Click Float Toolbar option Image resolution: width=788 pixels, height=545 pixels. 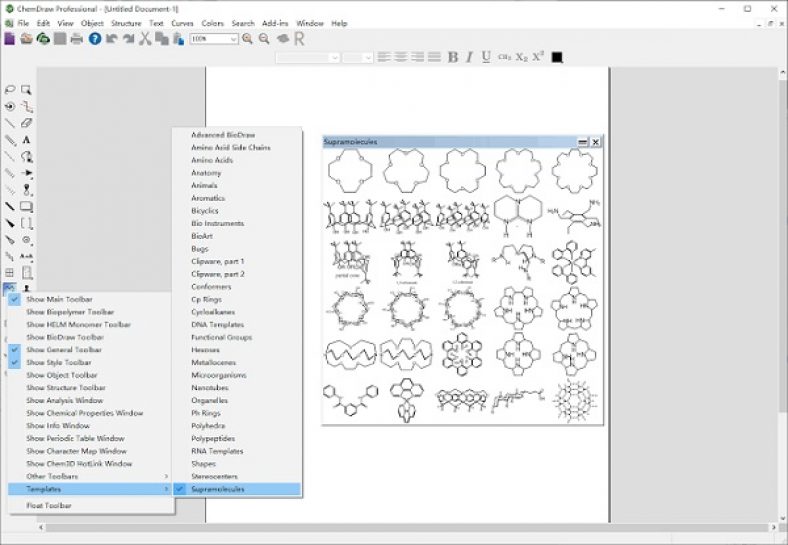coord(49,506)
